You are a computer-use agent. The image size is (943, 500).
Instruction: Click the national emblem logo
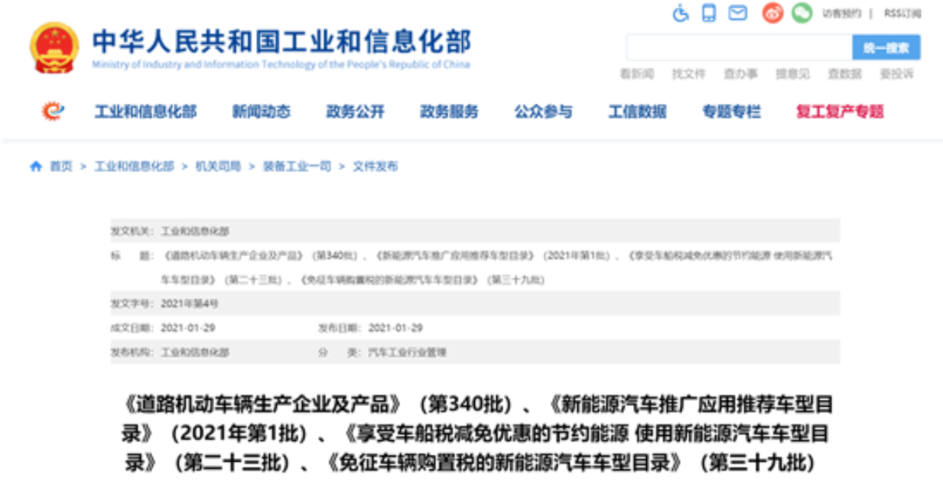click(x=54, y=48)
